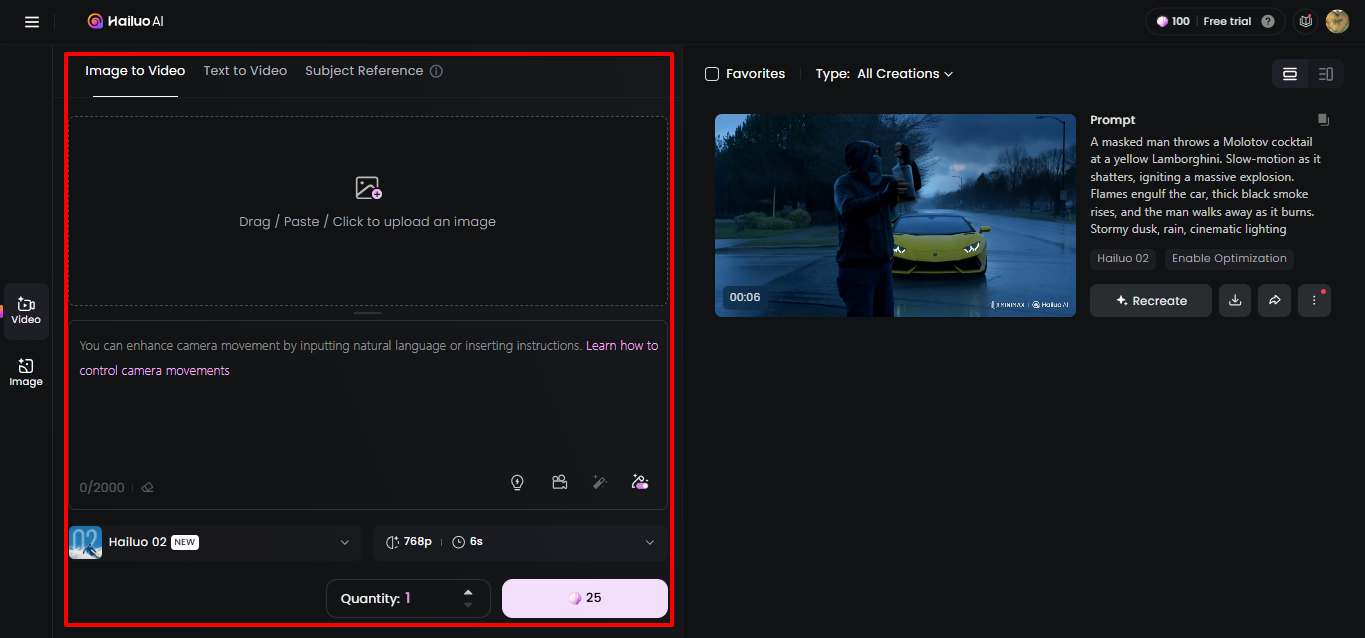Click the Hailuo 02 tag under the prompt
The image size is (1365, 638).
tap(1122, 258)
